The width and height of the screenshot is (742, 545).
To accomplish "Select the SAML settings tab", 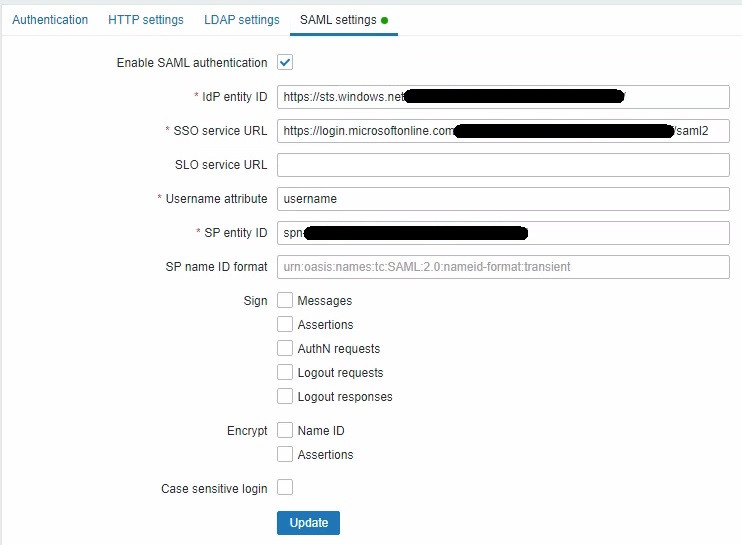I will point(338,20).
